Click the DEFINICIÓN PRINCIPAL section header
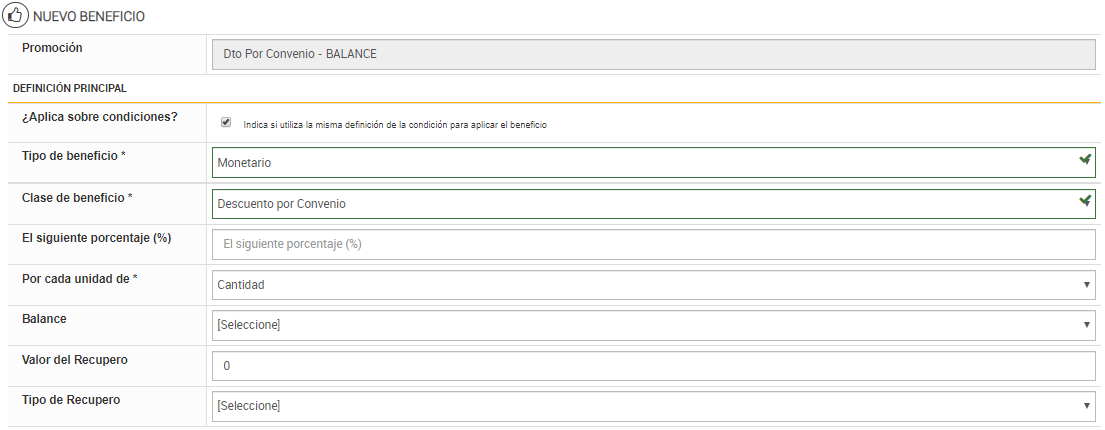Screen dimensions: 1105x430 (69, 89)
